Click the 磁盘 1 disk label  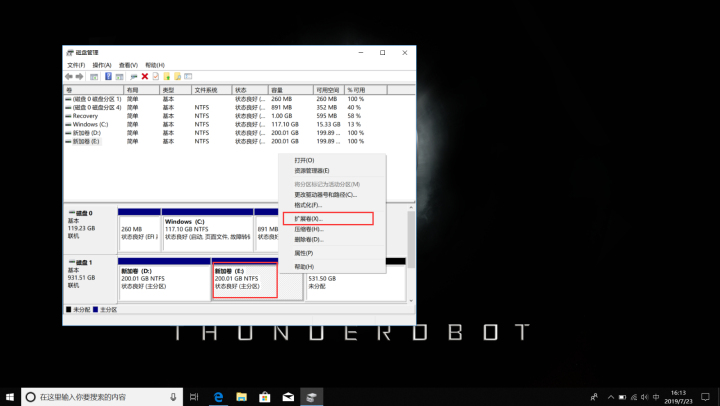coord(90,278)
